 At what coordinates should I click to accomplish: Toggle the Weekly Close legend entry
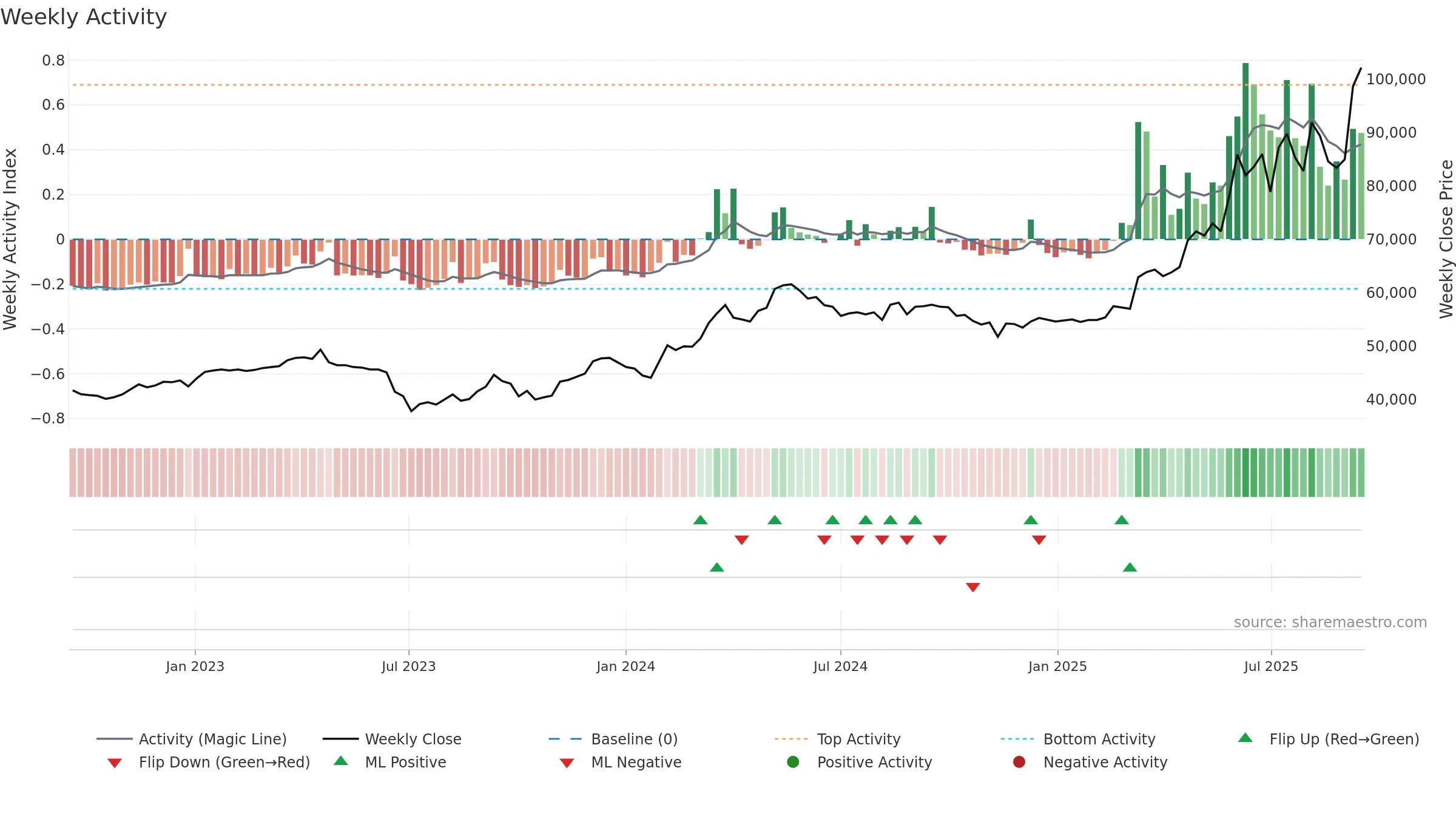pyautogui.click(x=392, y=739)
